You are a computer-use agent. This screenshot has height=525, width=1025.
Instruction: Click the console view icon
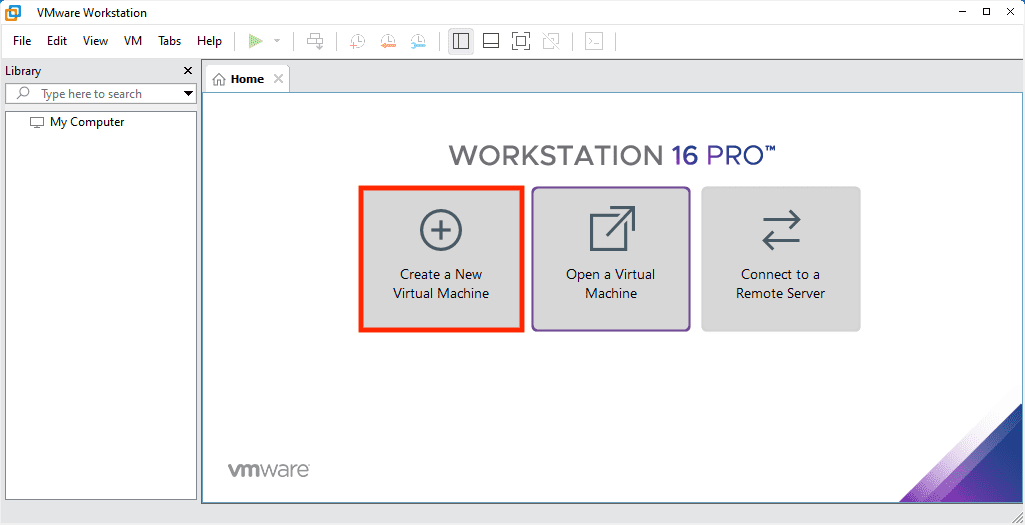pos(594,41)
